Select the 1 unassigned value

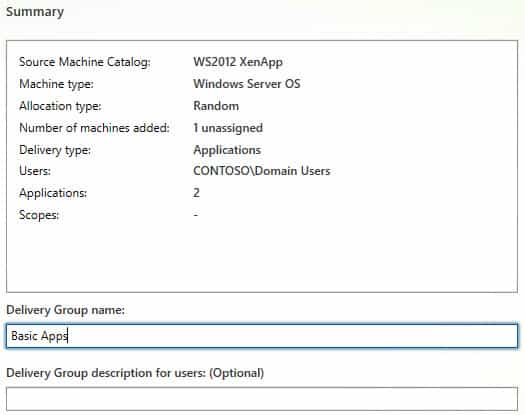(228, 128)
